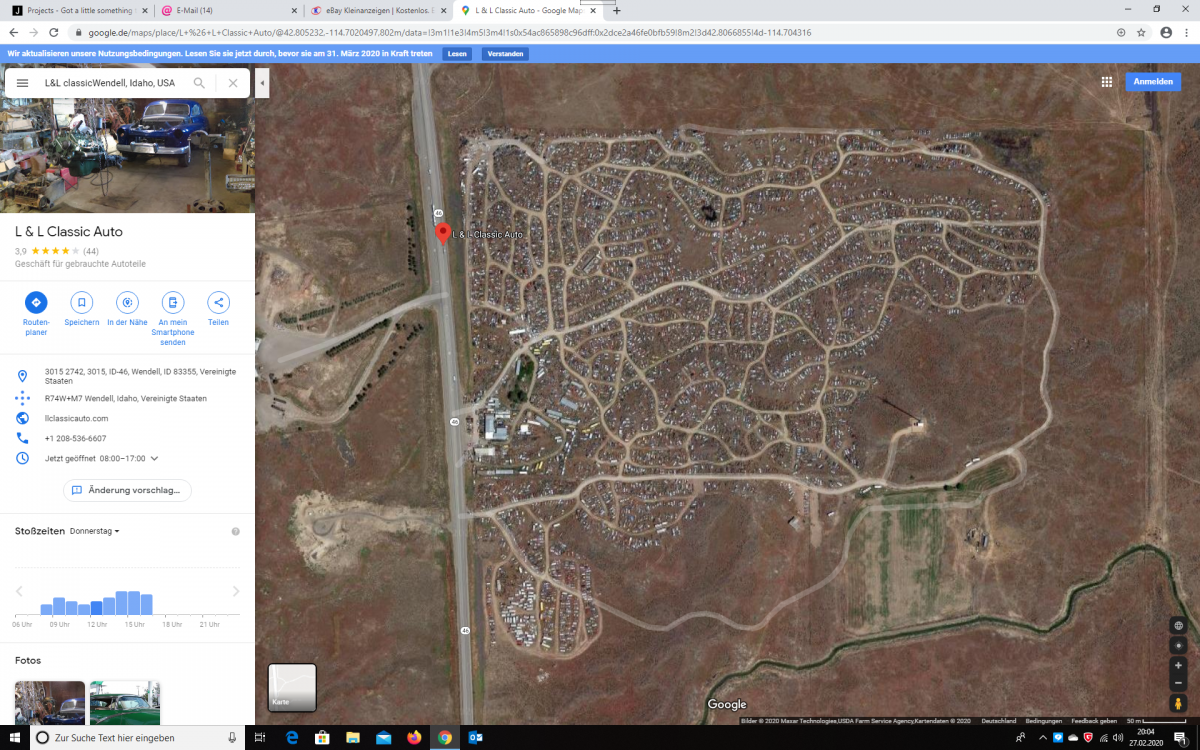Screen dimensions: 1200x750
Task: Click the Änderung vorschlagen button
Action: click(127, 490)
